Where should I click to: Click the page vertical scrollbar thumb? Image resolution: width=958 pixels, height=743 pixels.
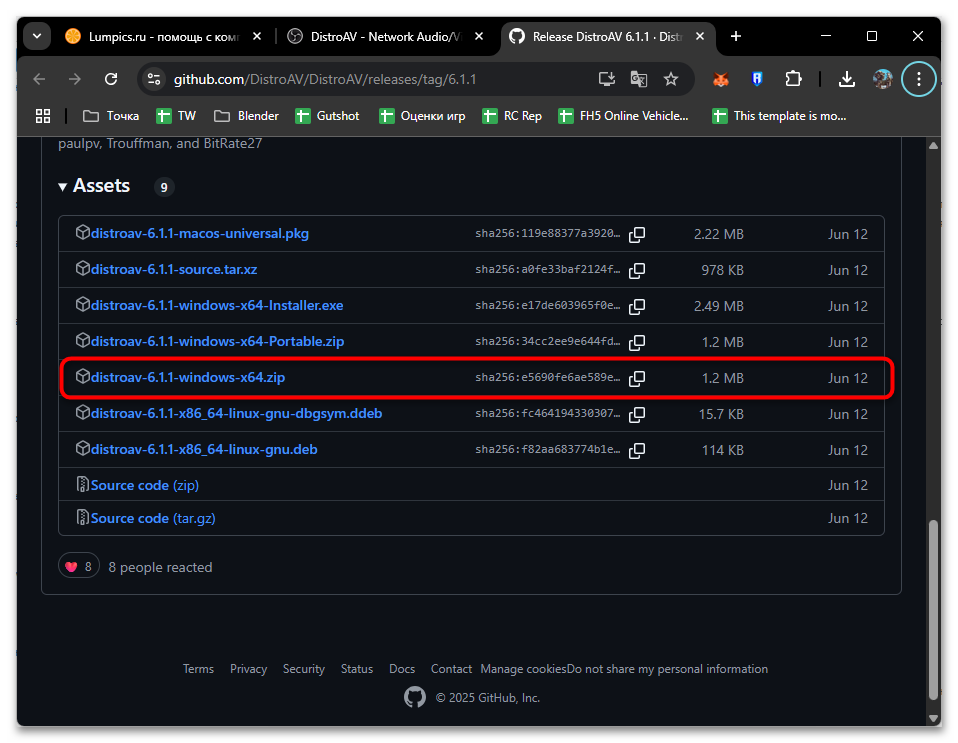pyautogui.click(x=933, y=610)
